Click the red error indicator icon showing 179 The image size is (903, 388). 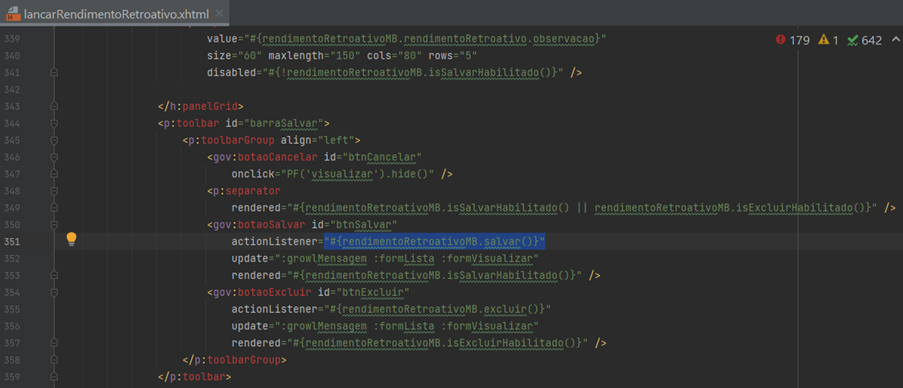coord(780,40)
